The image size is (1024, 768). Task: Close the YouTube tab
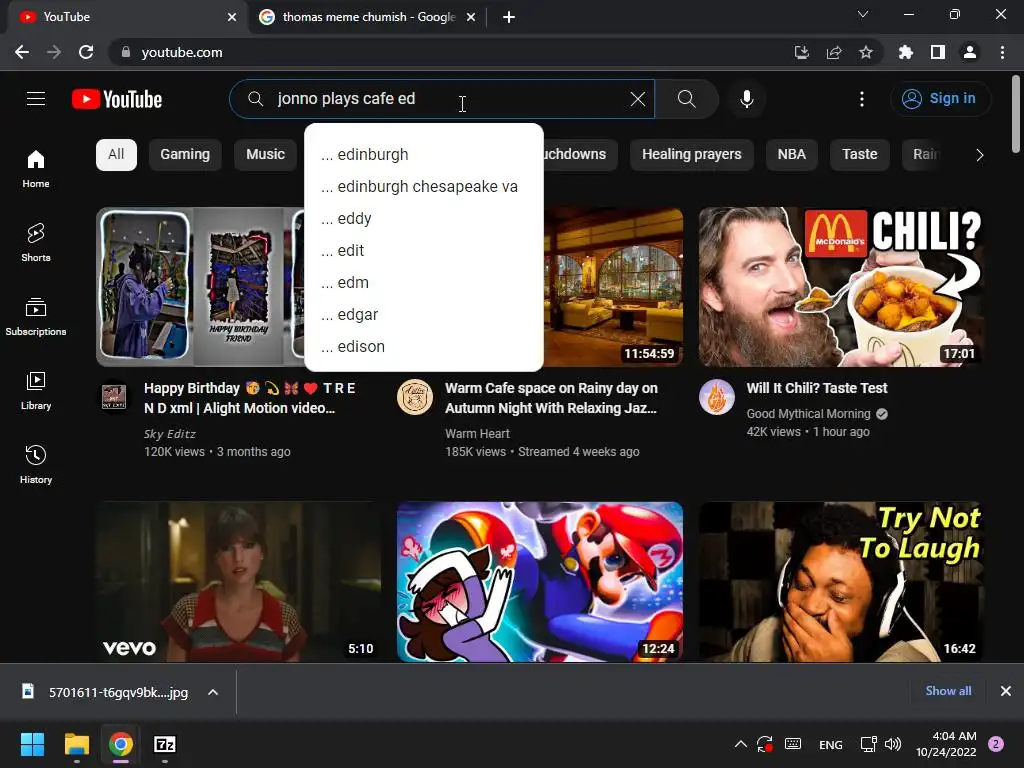coord(232,17)
